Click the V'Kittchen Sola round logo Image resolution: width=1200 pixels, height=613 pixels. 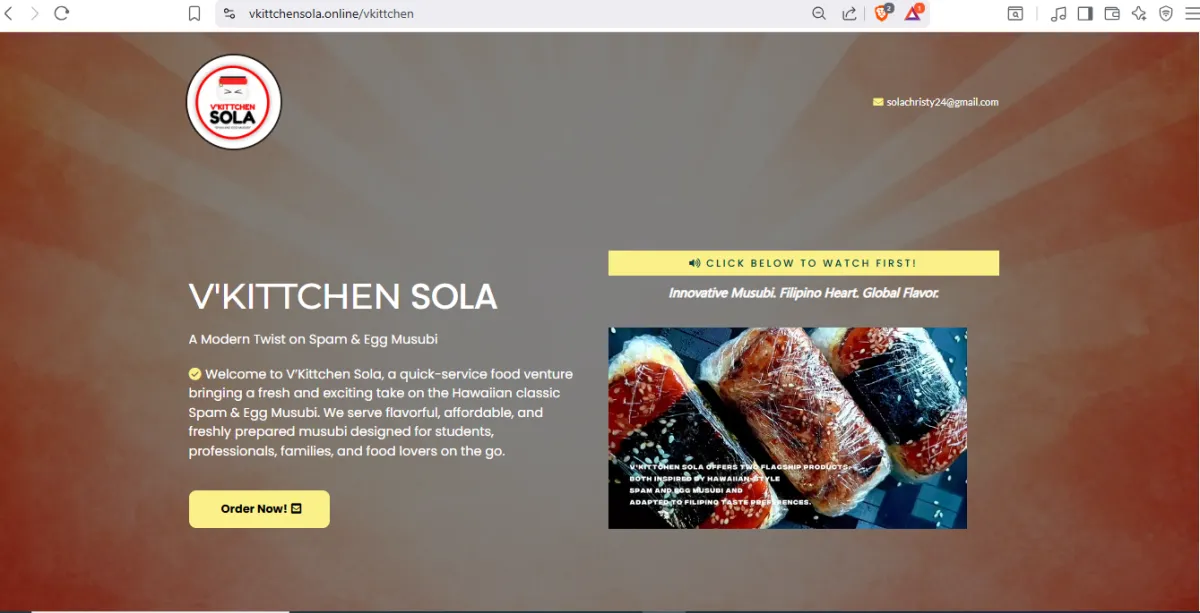(x=234, y=102)
